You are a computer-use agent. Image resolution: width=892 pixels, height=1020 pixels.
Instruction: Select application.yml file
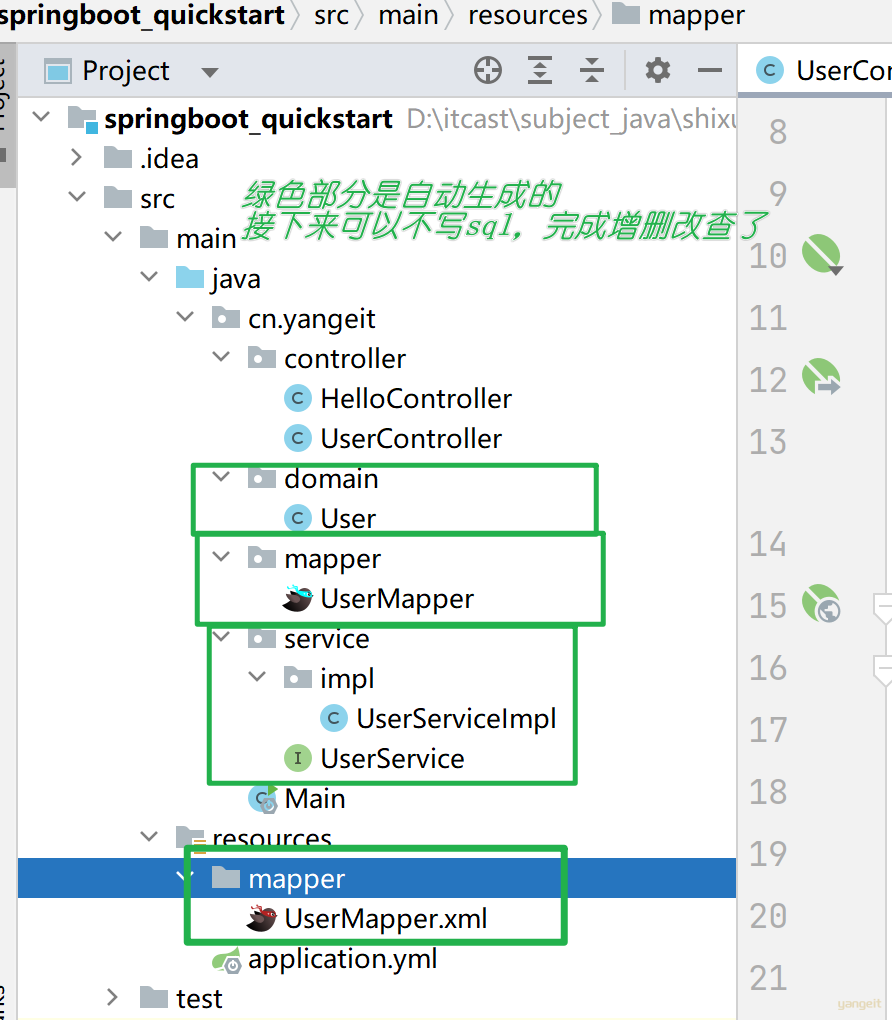pyautogui.click(x=342, y=959)
